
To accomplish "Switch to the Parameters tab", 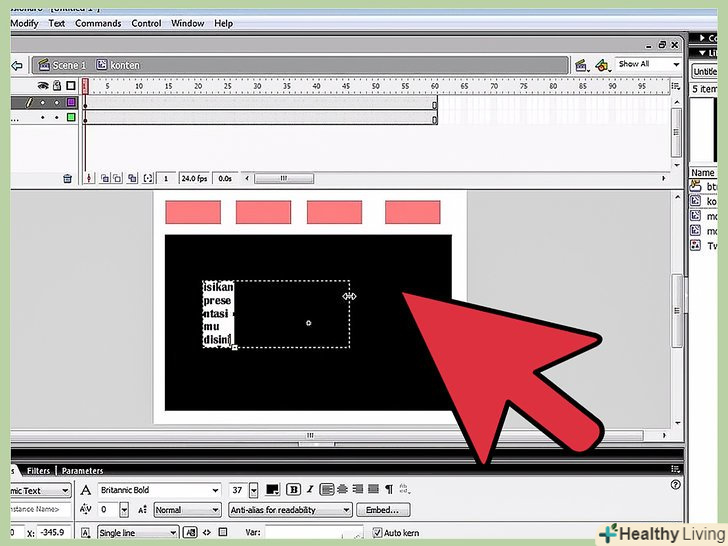I will tap(82, 471).
